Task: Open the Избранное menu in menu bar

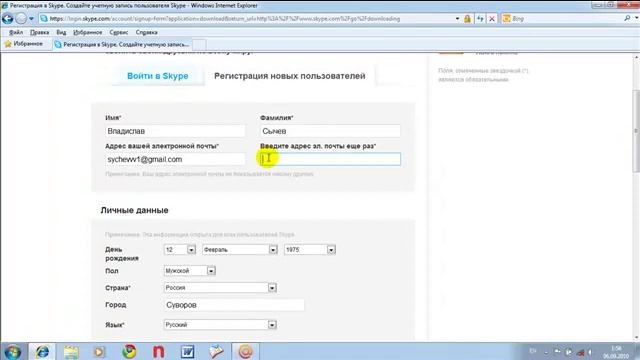Action: (x=87, y=32)
